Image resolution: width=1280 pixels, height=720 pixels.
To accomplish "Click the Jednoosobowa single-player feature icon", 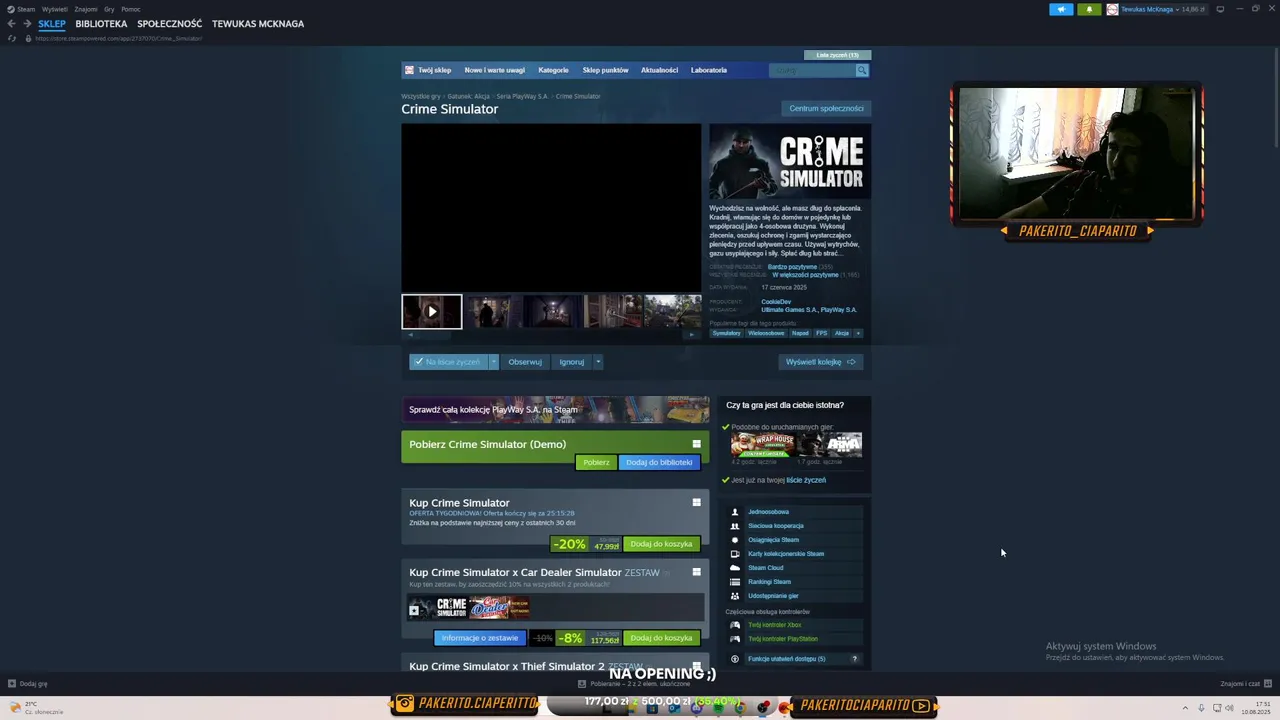I will [735, 512].
